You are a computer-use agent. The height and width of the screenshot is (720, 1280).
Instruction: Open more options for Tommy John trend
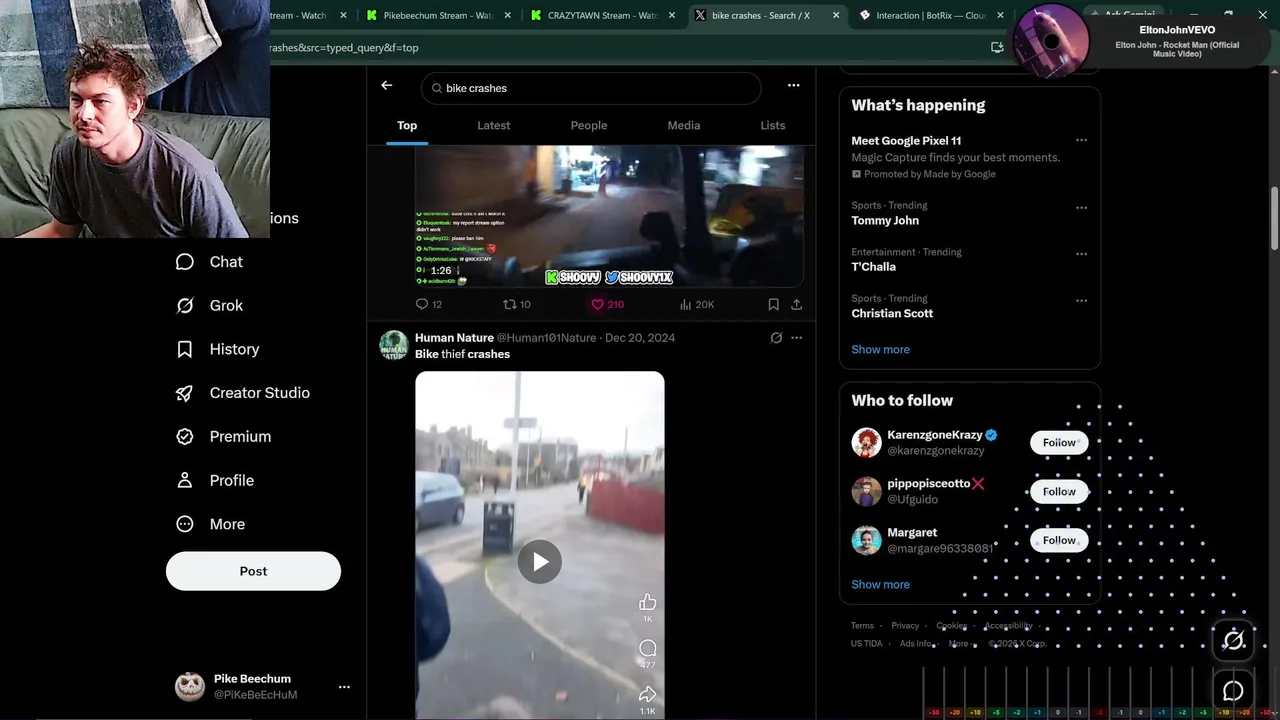tap(1081, 208)
